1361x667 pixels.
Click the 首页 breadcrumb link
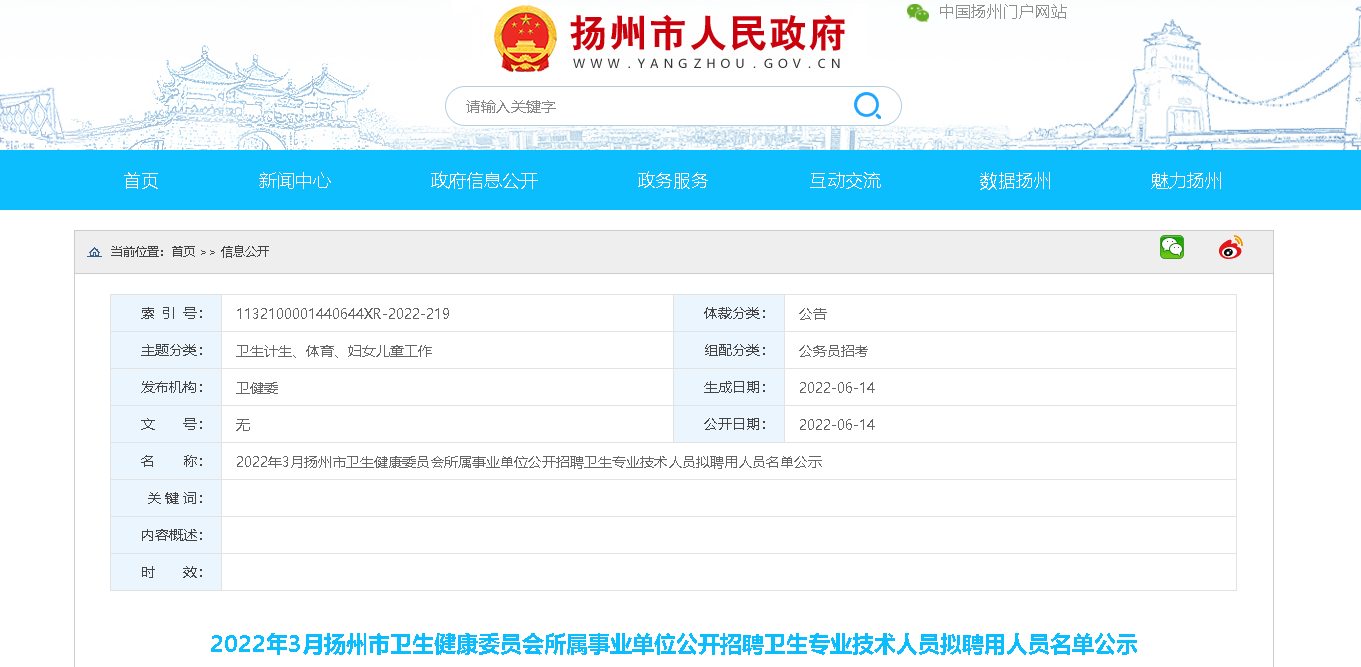(x=183, y=252)
